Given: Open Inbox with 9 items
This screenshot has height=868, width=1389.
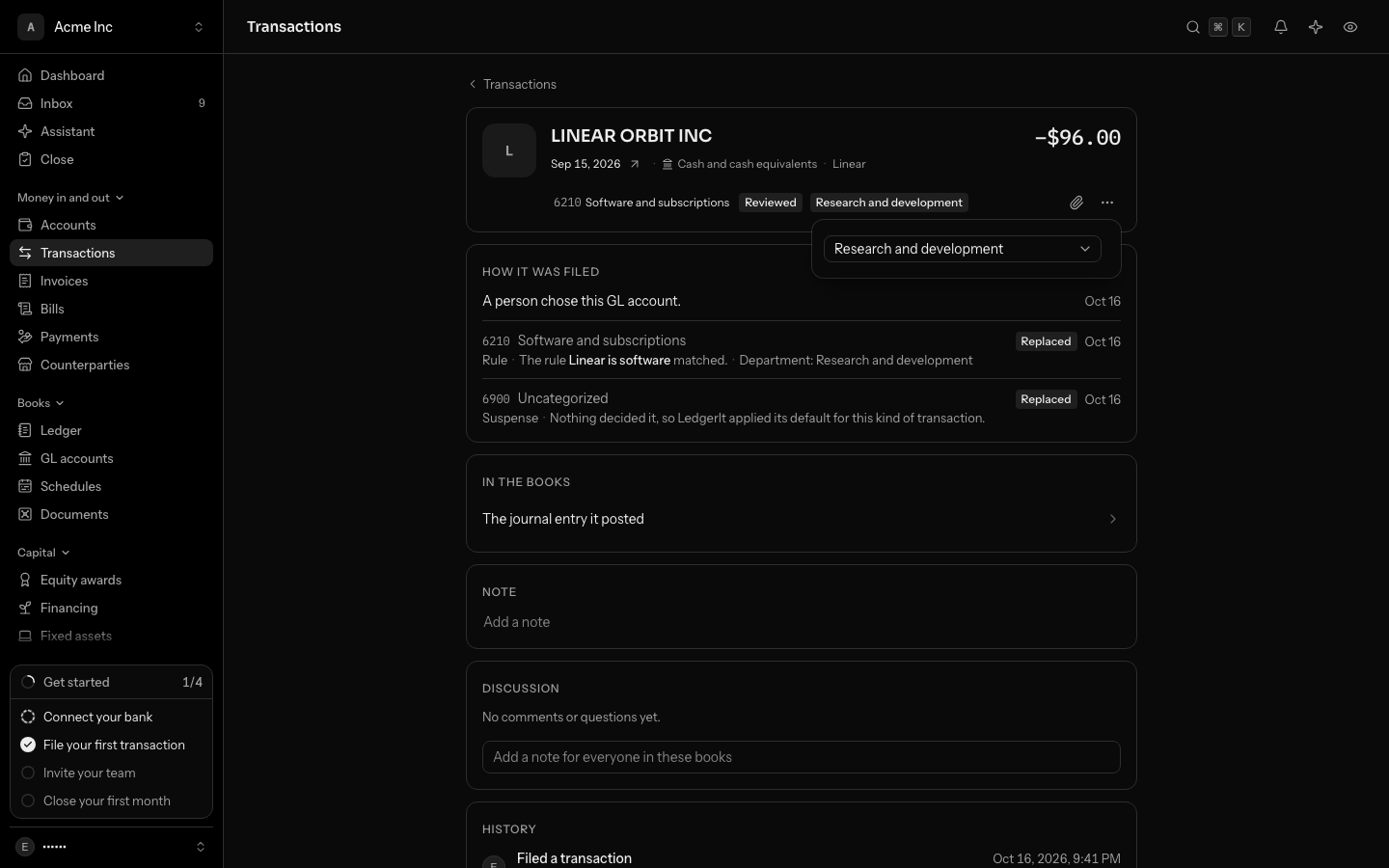Looking at the screenshot, I should pyautogui.click(x=111, y=103).
